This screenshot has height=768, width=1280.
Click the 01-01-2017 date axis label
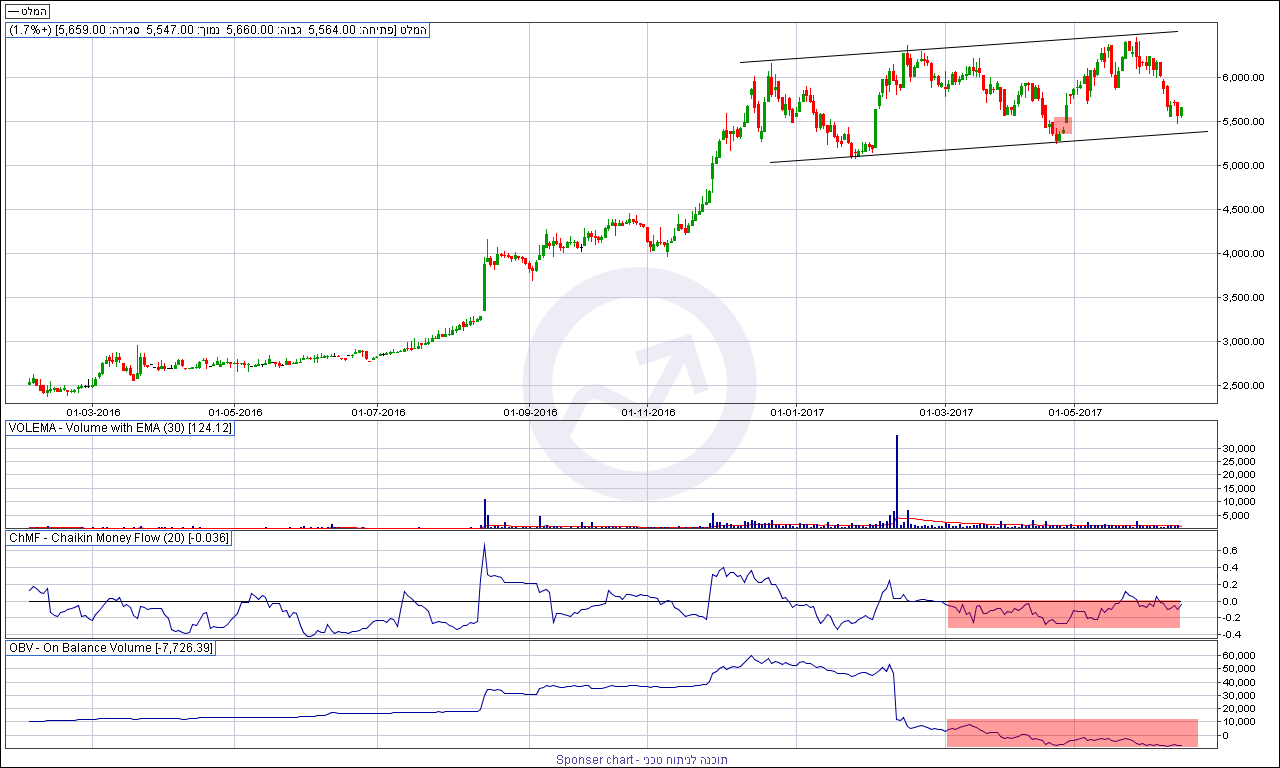click(x=797, y=411)
